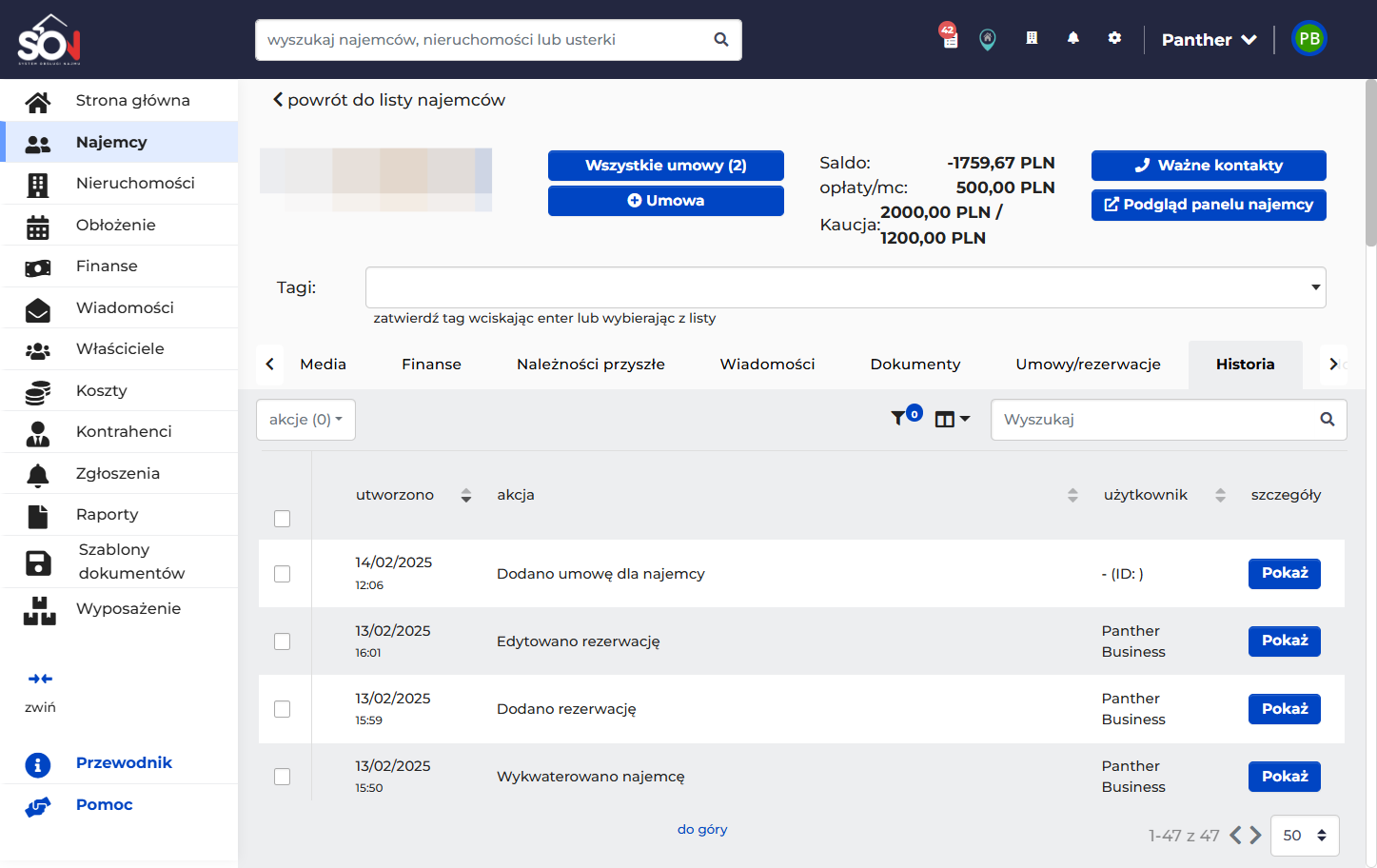This screenshot has width=1377, height=868.
Task: Click the PB user avatar
Action: pos(1309,39)
